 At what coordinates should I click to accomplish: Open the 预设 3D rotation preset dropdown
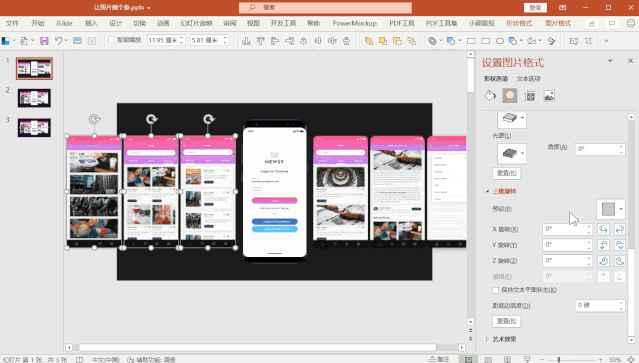click(x=621, y=209)
